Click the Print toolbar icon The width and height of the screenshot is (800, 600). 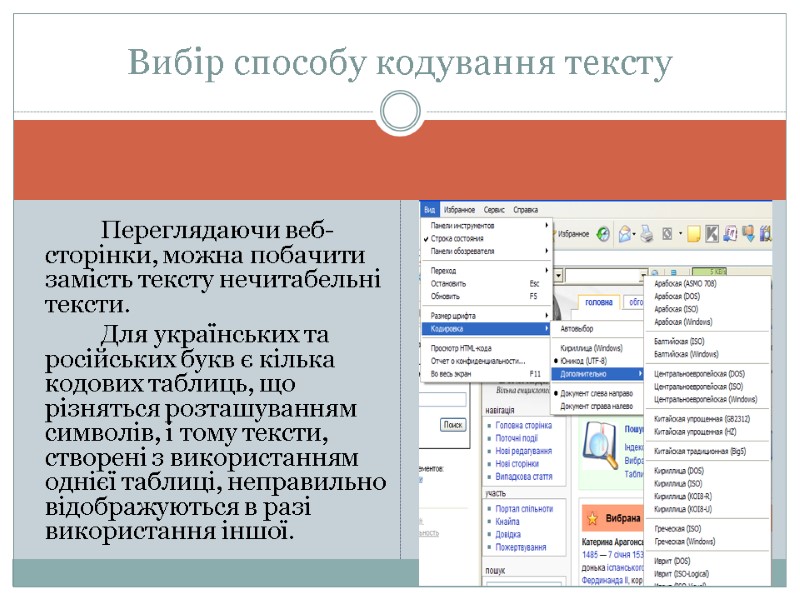[x=646, y=234]
